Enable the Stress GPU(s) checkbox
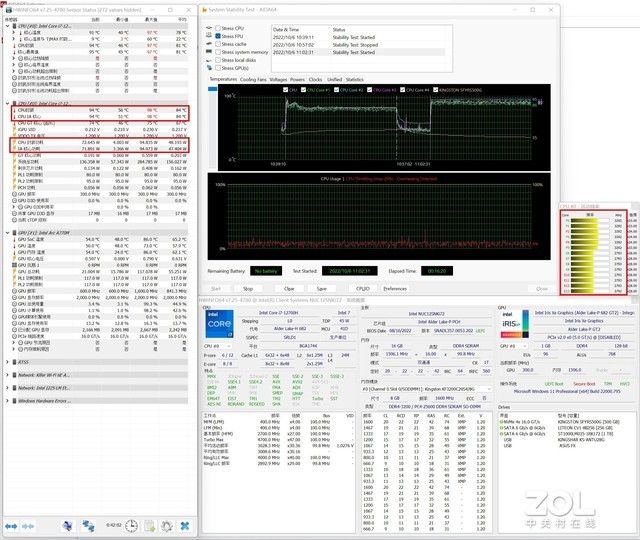The height and width of the screenshot is (540, 640). (219, 69)
